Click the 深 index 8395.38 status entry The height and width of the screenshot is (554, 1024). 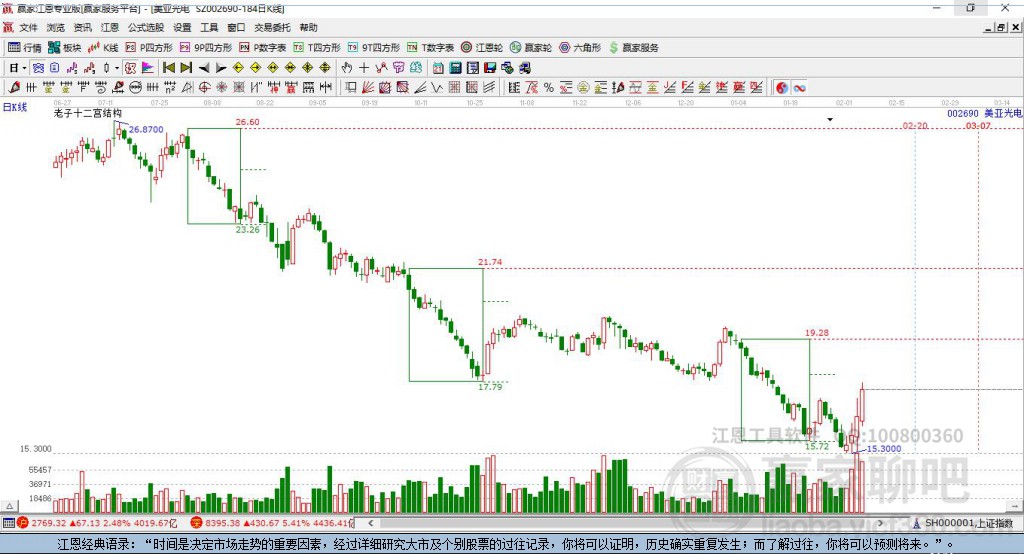pyautogui.click(x=272, y=523)
